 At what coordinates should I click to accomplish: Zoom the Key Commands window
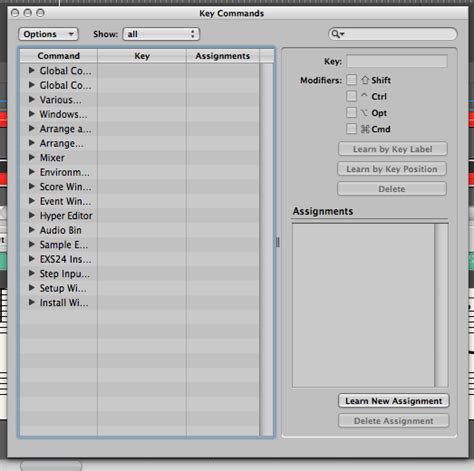pos(40,13)
